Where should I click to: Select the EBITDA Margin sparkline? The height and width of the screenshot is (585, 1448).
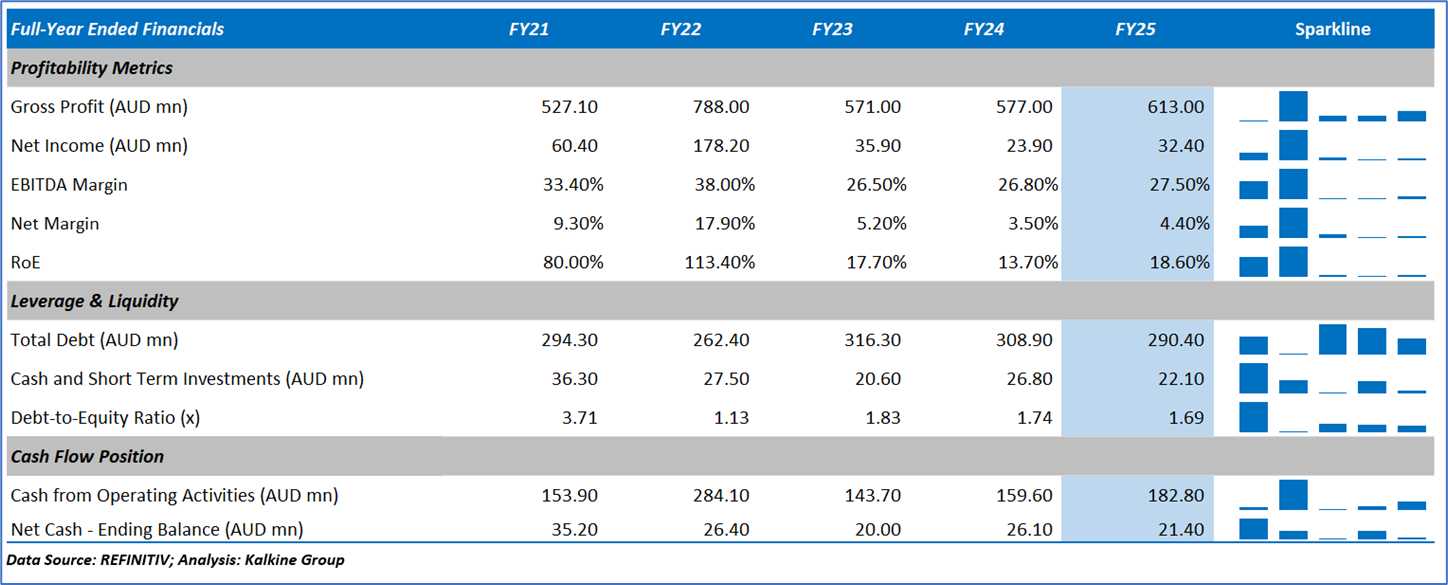1332,184
